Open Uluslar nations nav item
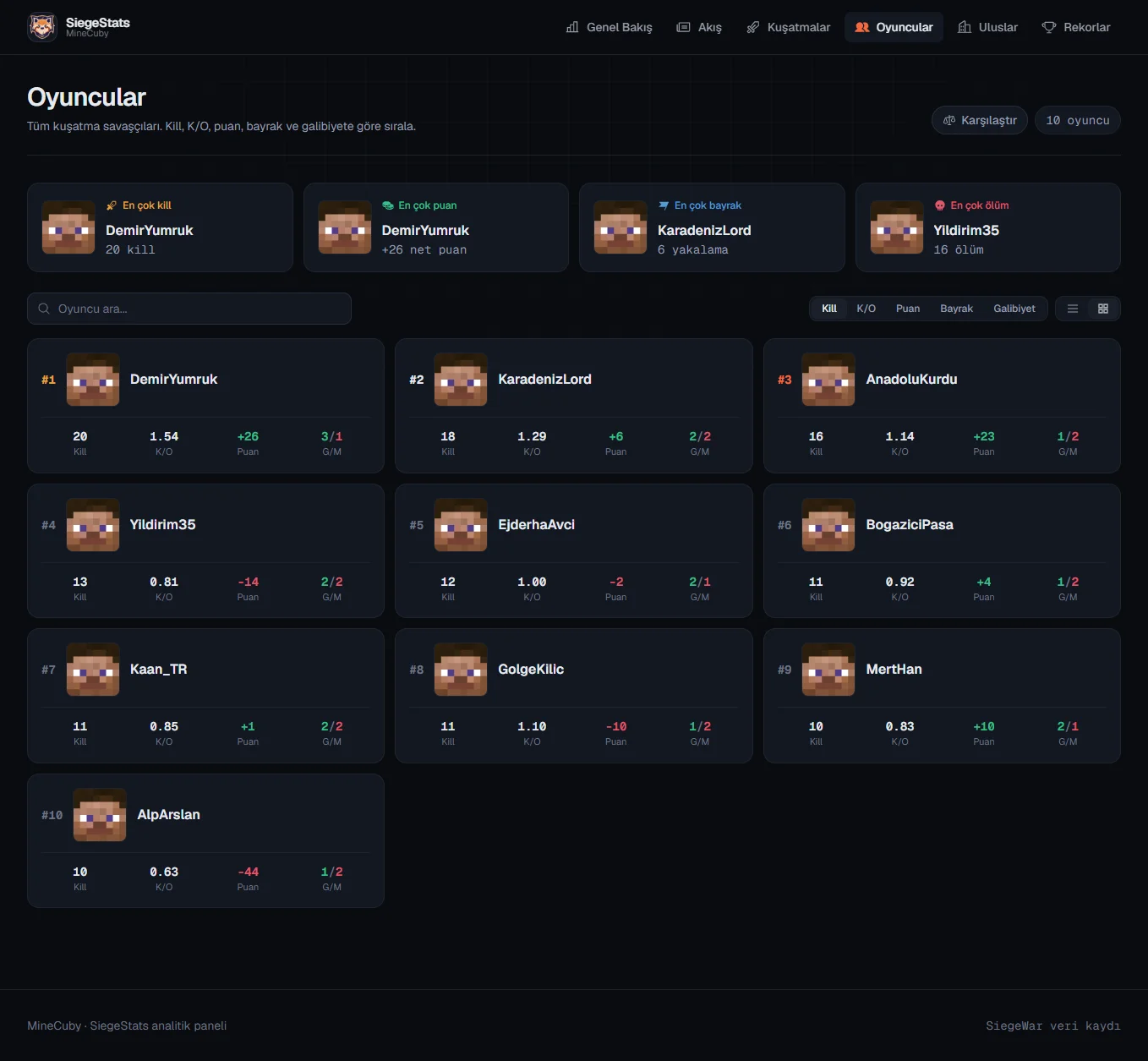 tap(987, 27)
